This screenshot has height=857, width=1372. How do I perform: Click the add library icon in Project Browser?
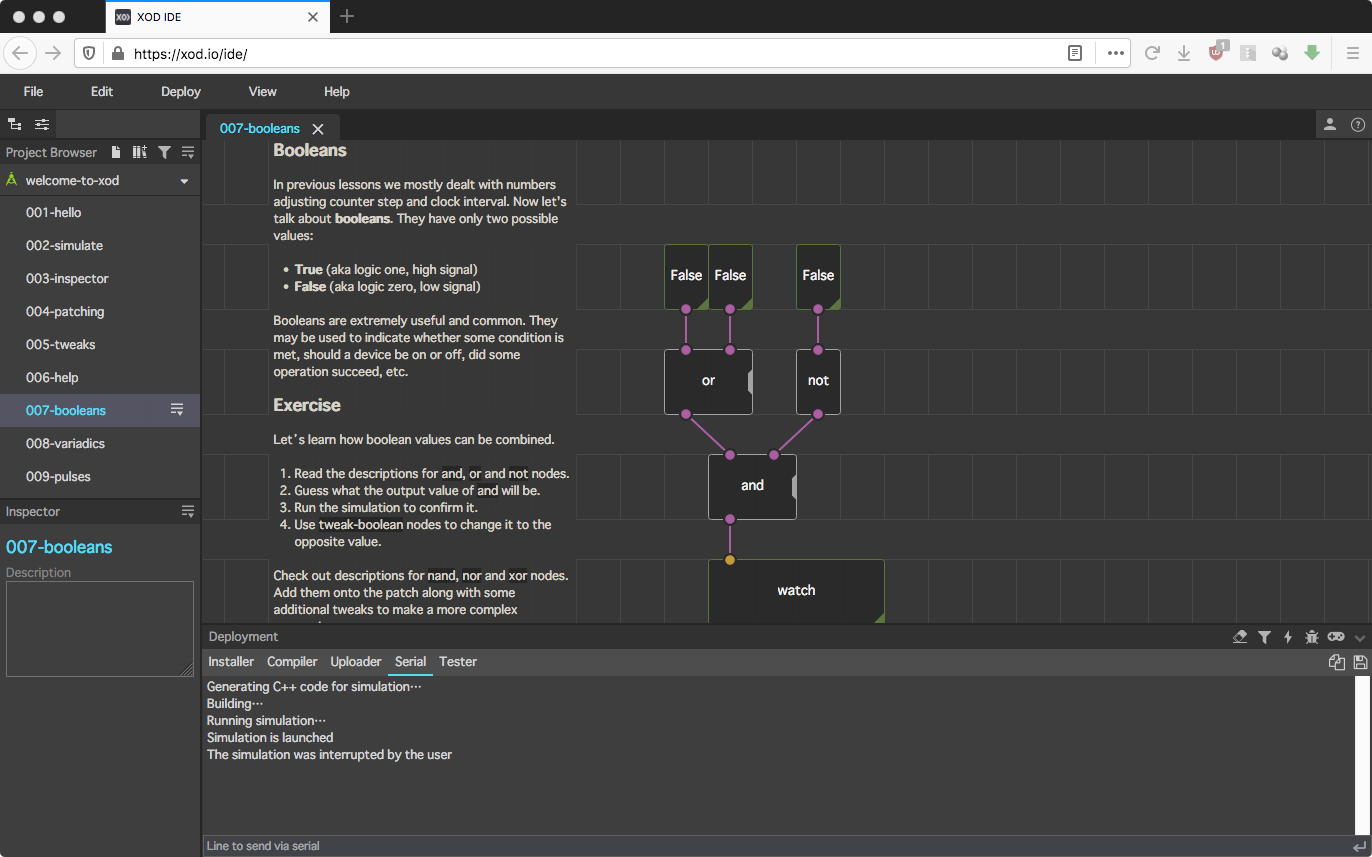140,152
